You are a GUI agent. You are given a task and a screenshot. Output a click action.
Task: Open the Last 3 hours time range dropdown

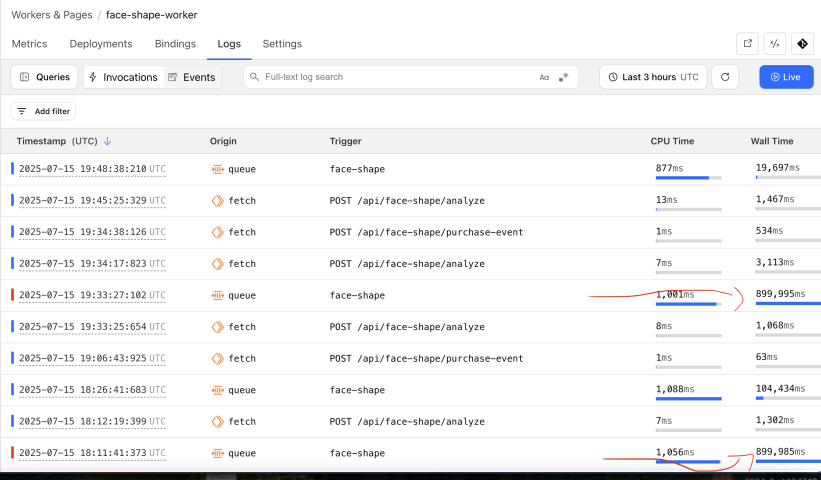[653, 77]
